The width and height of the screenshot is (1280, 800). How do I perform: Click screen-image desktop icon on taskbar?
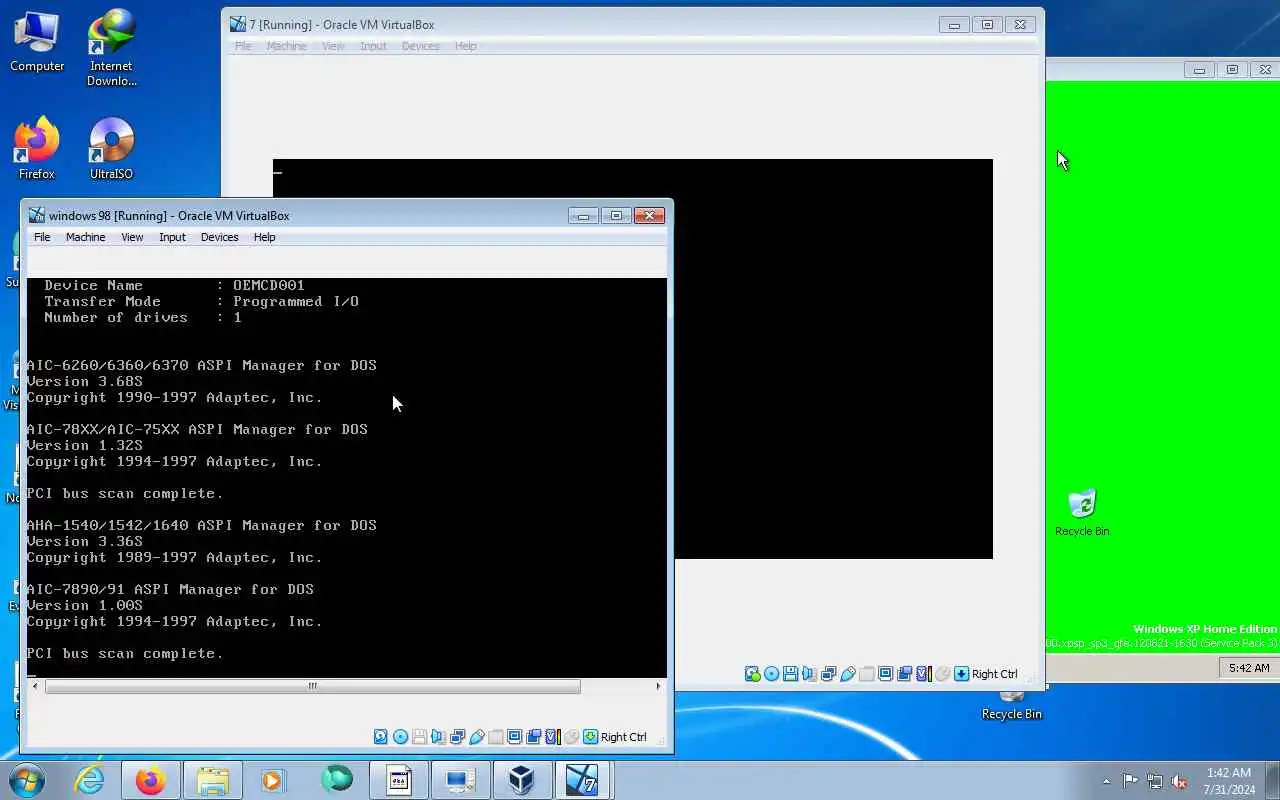tap(460, 780)
